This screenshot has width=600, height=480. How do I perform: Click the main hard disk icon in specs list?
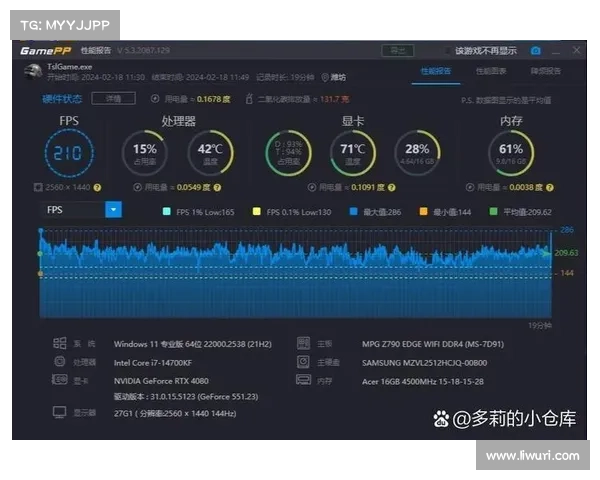pyautogui.click(x=303, y=361)
